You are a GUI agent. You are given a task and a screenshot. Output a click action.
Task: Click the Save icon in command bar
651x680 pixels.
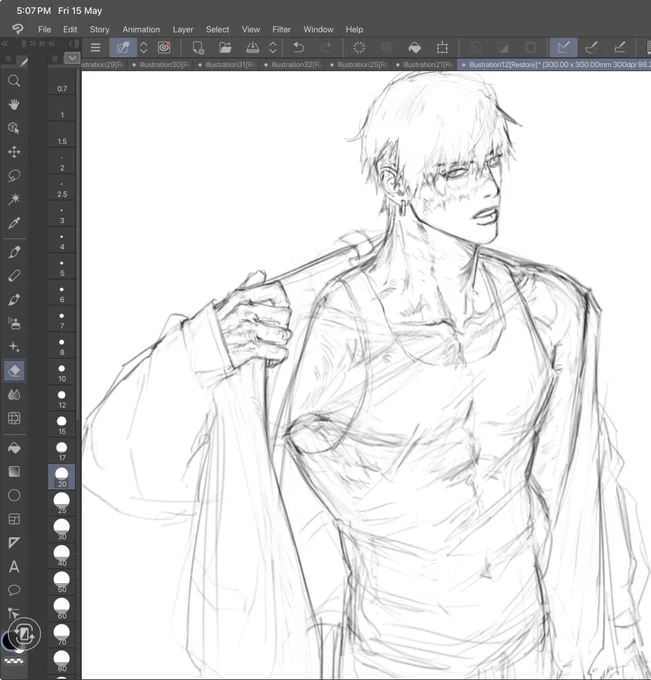(252, 47)
